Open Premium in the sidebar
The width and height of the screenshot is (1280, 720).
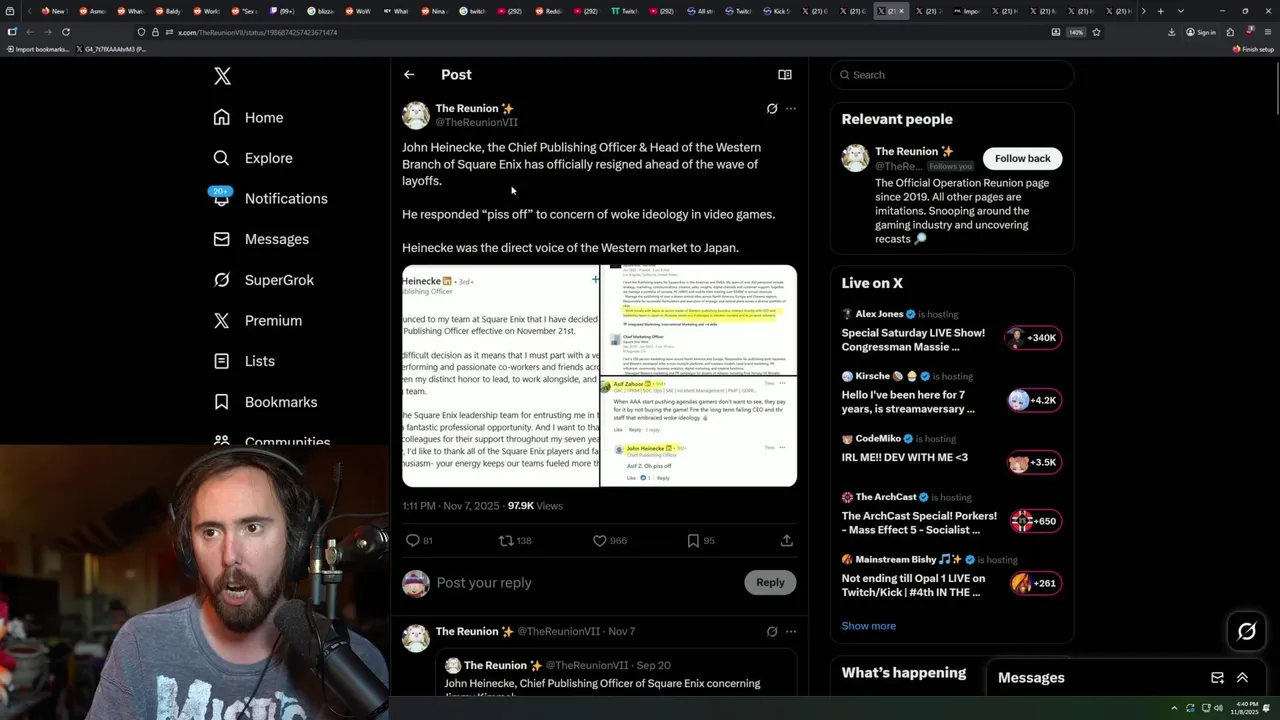[x=257, y=320]
